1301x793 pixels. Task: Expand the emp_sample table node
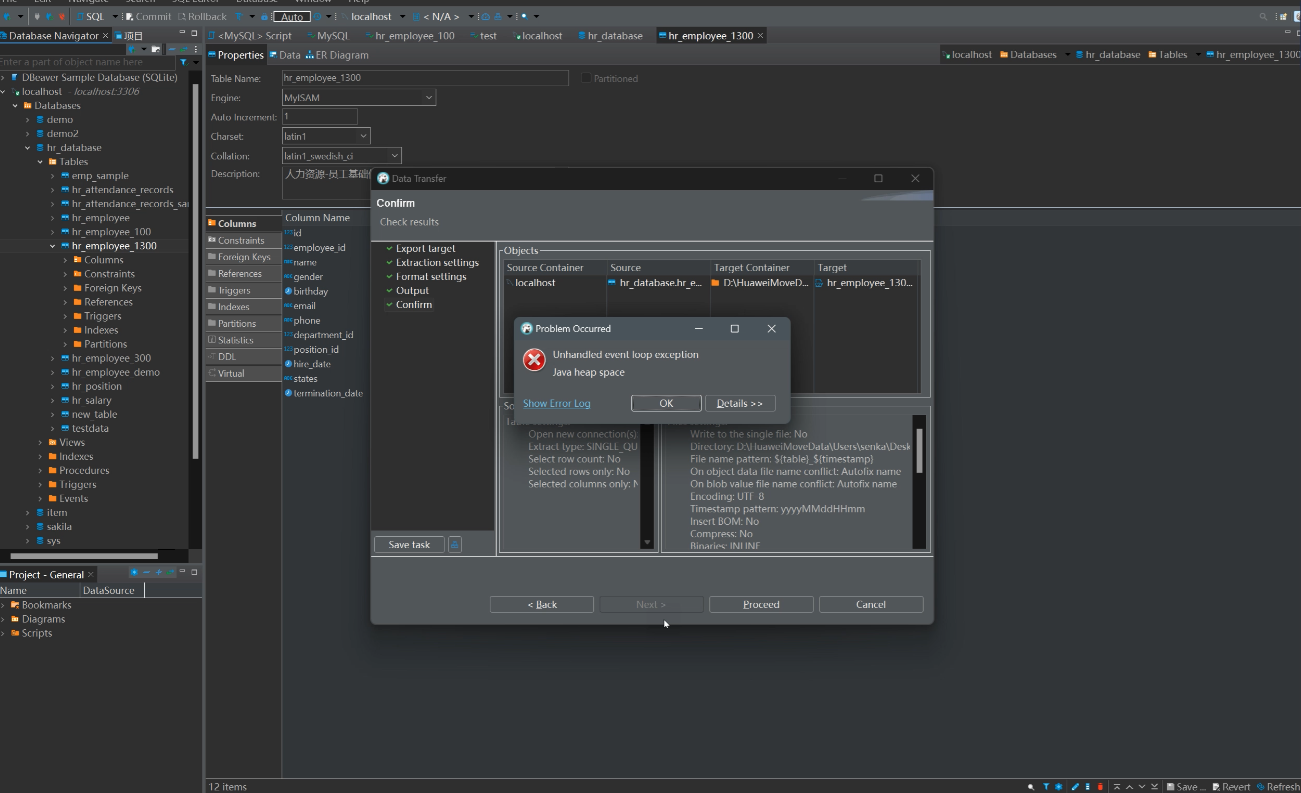click(53, 176)
